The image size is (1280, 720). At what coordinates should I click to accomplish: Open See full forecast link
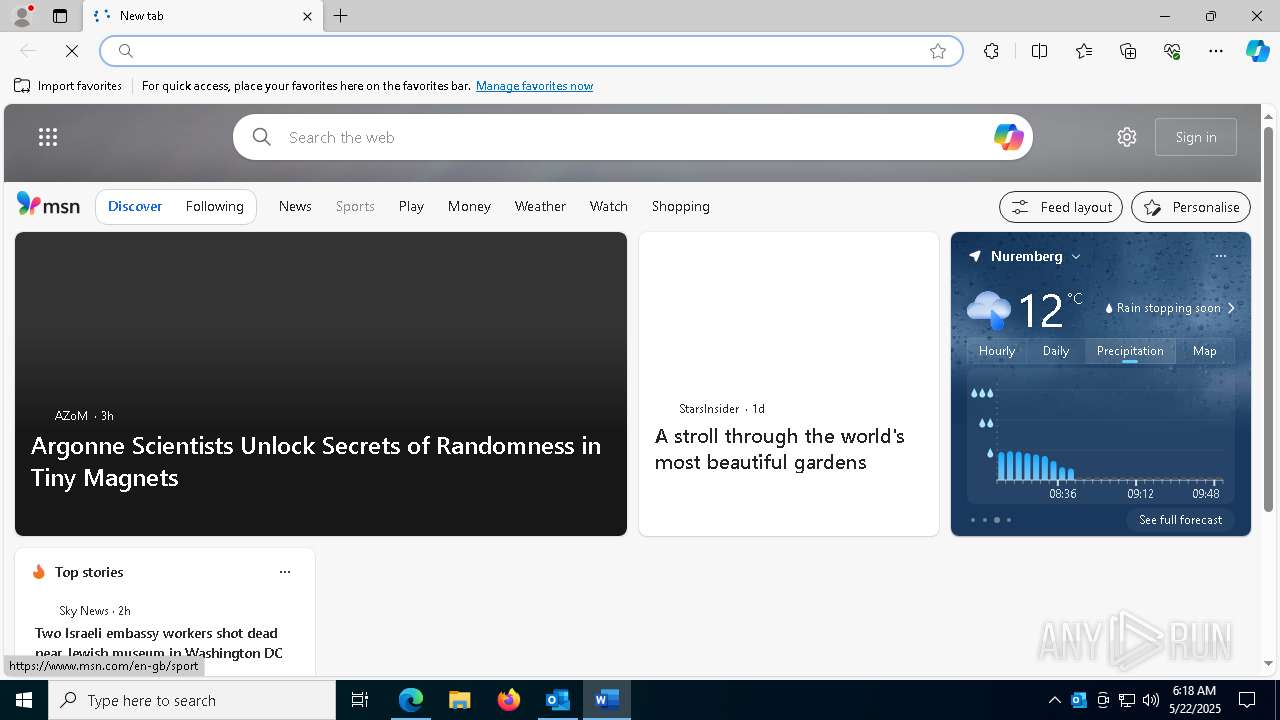coord(1180,520)
